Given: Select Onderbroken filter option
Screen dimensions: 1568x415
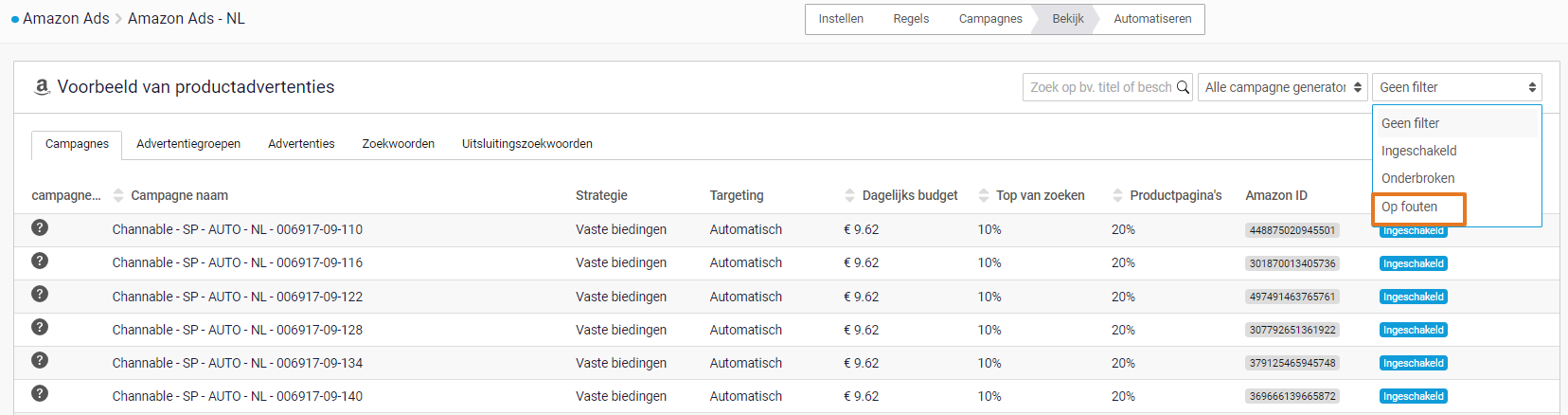Looking at the screenshot, I should coord(1457,178).
